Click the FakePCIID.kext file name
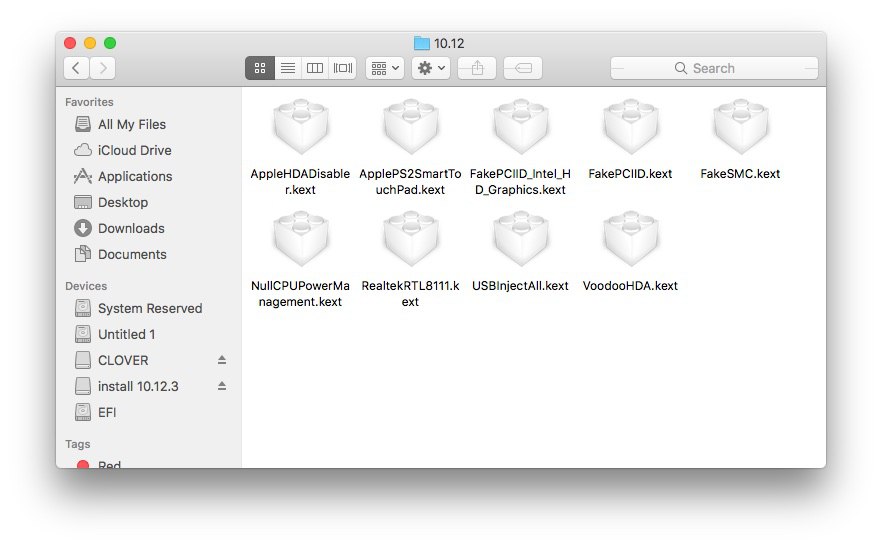Screen dimensions: 882x548 (x=630, y=174)
